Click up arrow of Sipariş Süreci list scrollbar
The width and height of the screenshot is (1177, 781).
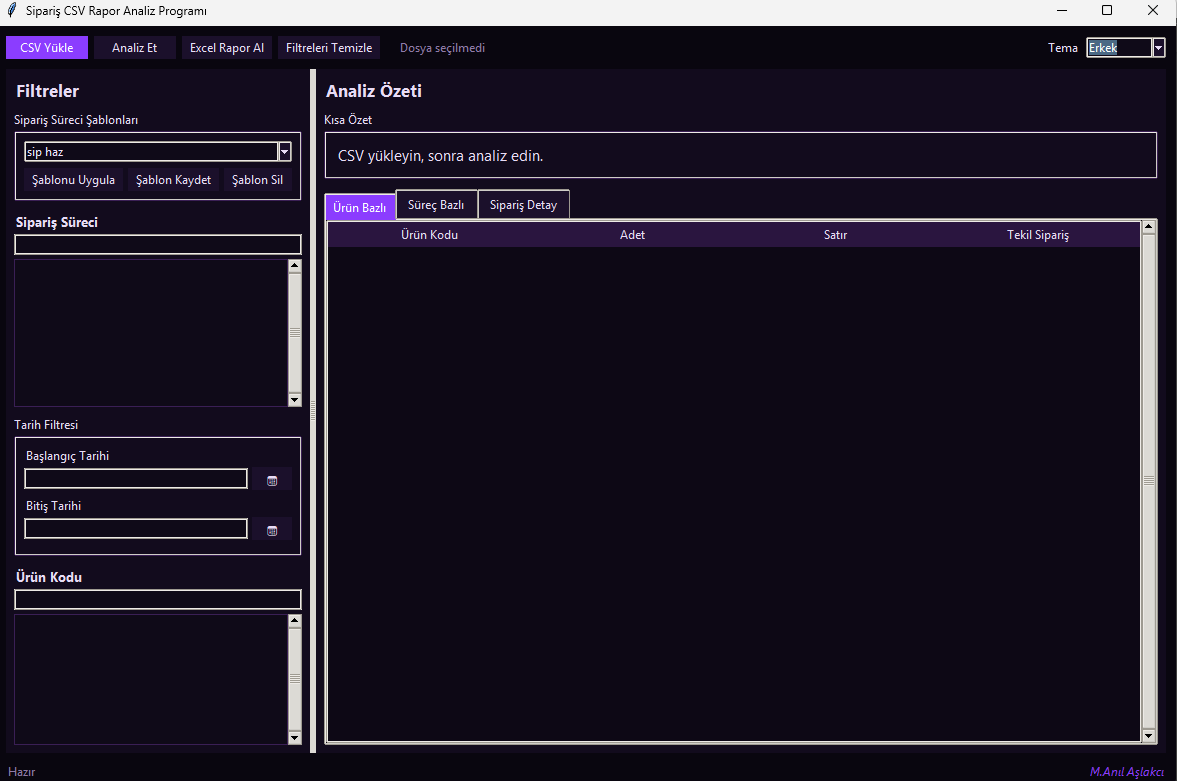[x=295, y=265]
